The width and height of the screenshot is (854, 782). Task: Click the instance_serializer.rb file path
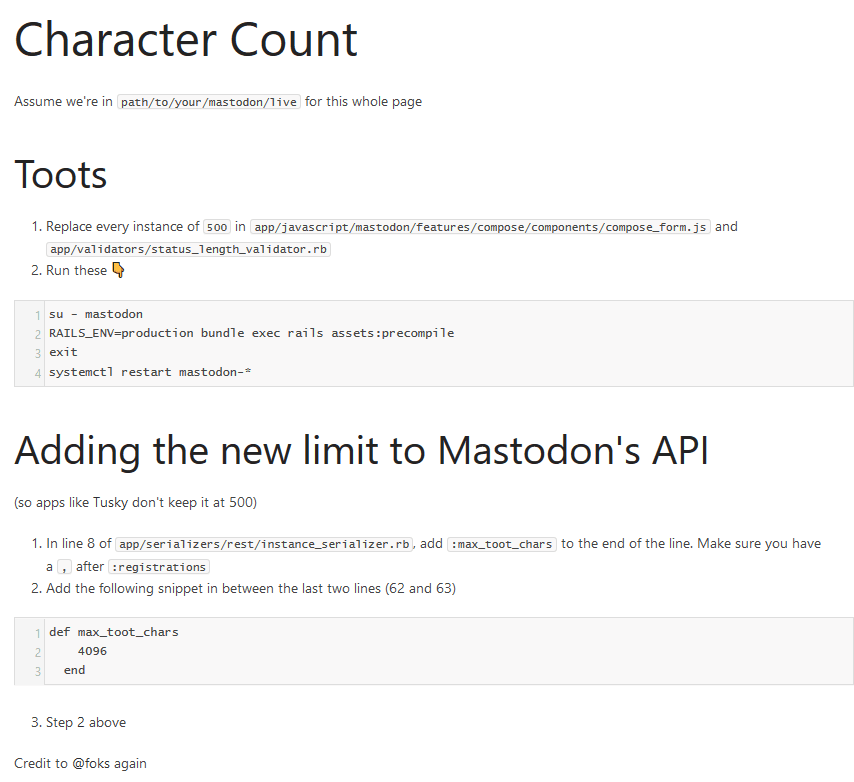tap(264, 544)
